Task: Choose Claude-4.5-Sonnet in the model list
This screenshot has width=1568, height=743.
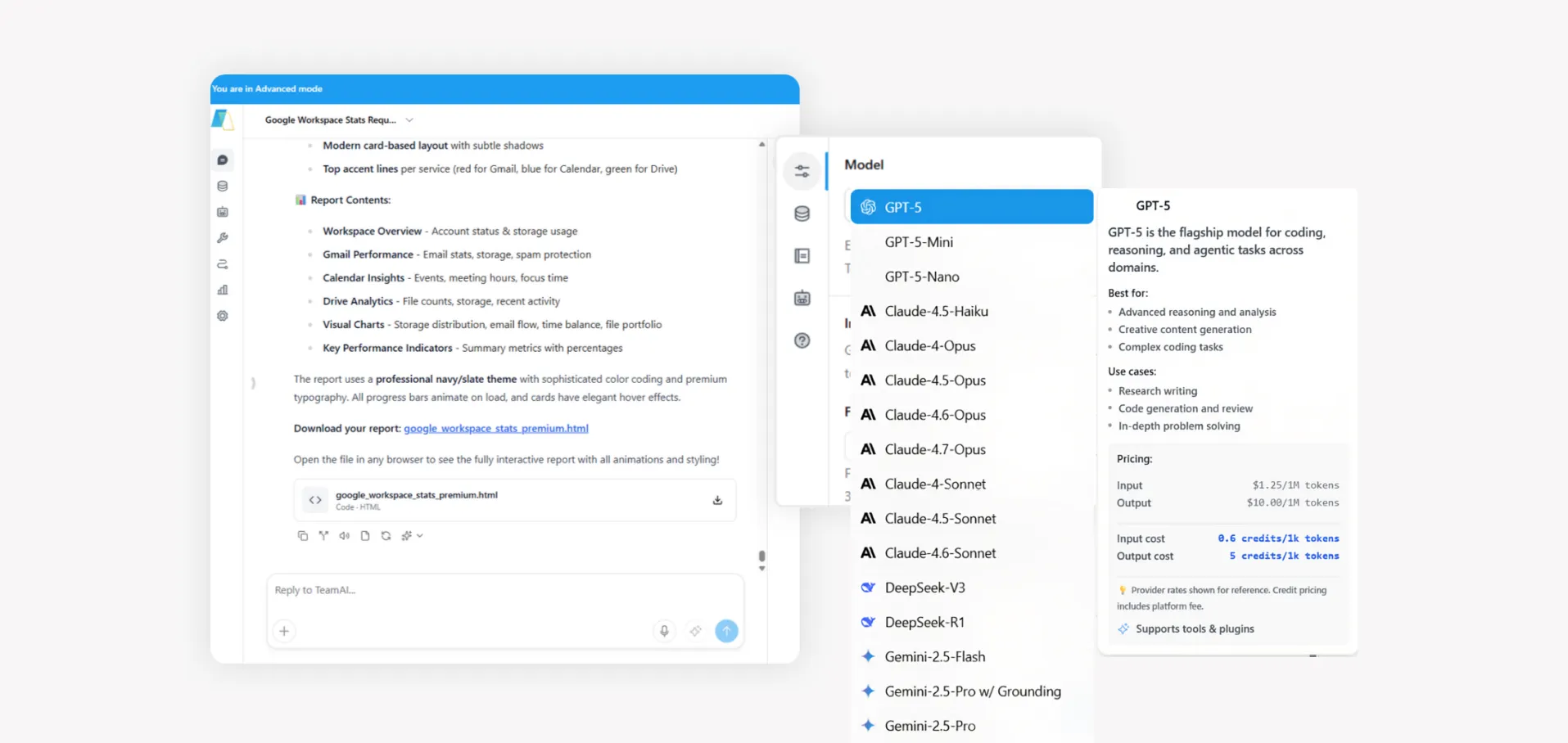Action: click(972, 519)
